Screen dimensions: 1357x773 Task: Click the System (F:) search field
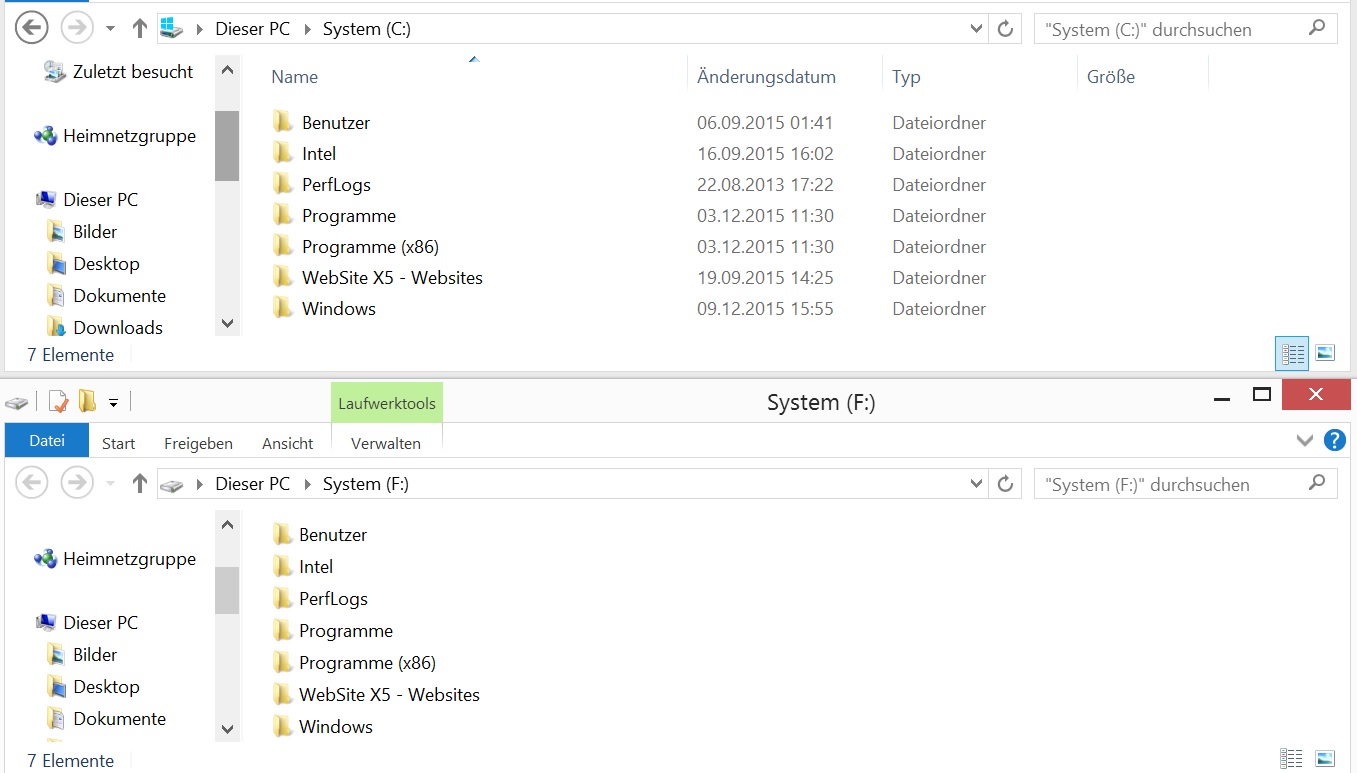click(1170, 484)
